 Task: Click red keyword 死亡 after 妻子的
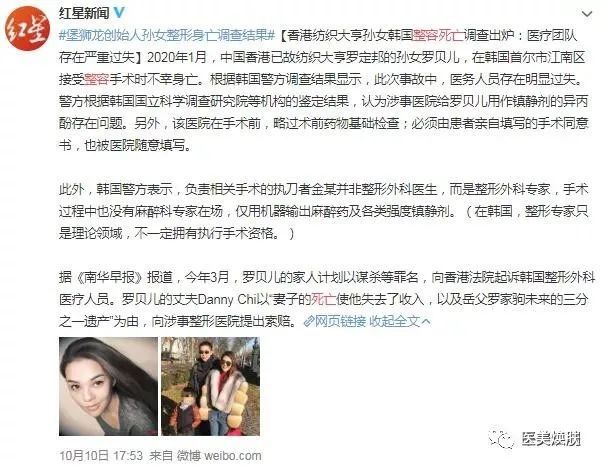(324, 299)
